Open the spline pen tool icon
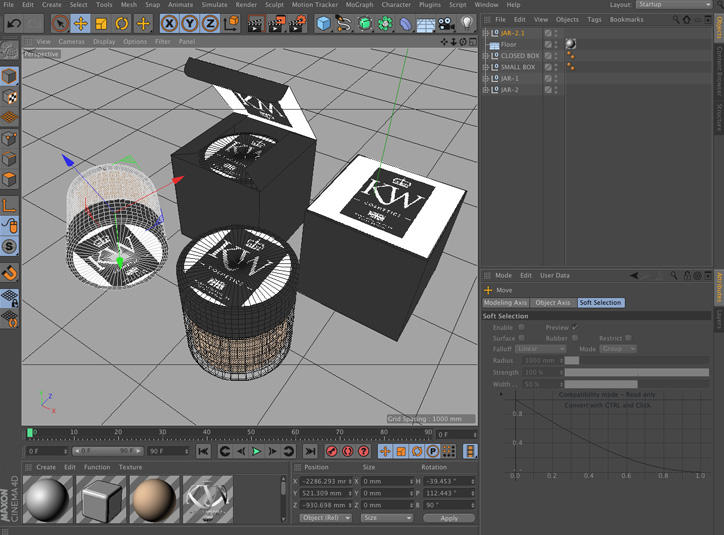 pos(344,23)
